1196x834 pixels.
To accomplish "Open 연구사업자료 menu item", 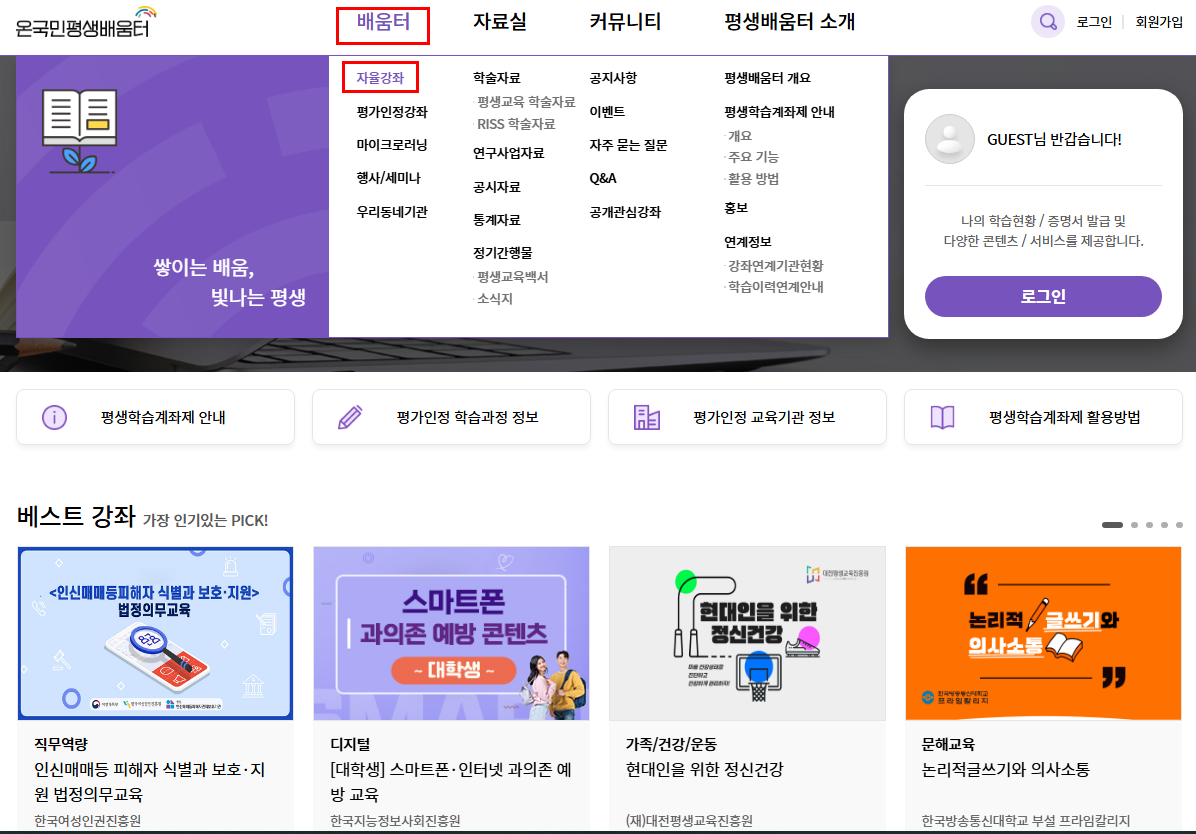I will click(509, 153).
